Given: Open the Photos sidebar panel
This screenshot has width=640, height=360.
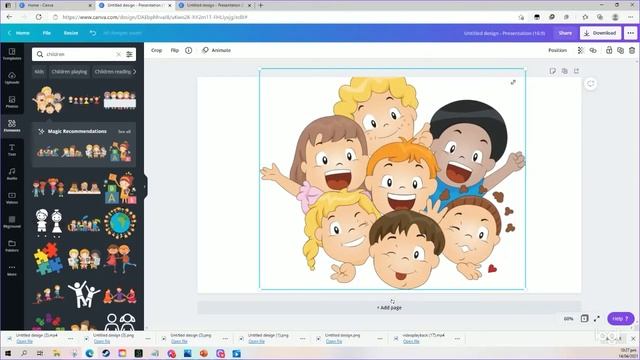Looking at the screenshot, I should coord(12,102).
